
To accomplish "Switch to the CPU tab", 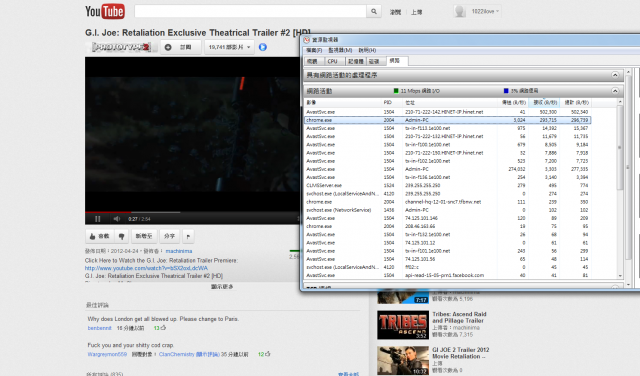I will coord(333,61).
